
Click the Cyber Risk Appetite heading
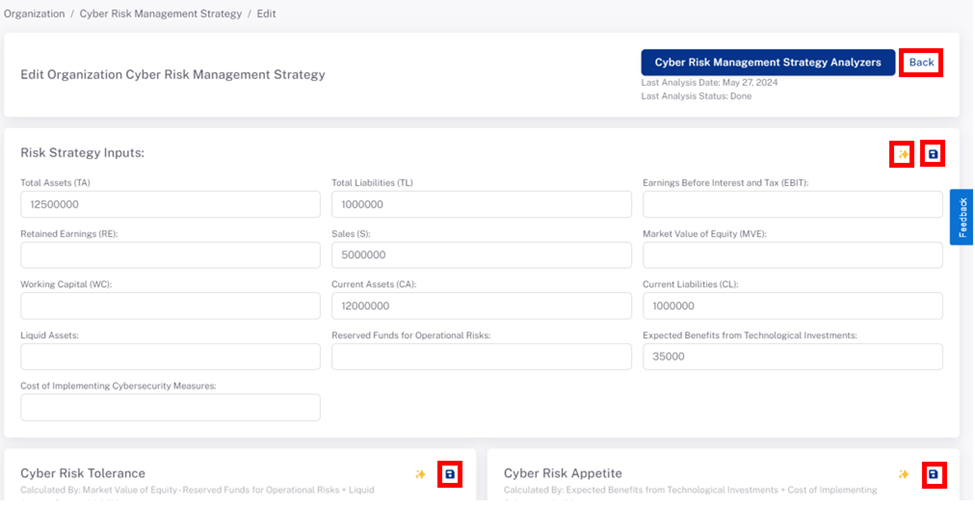563,473
